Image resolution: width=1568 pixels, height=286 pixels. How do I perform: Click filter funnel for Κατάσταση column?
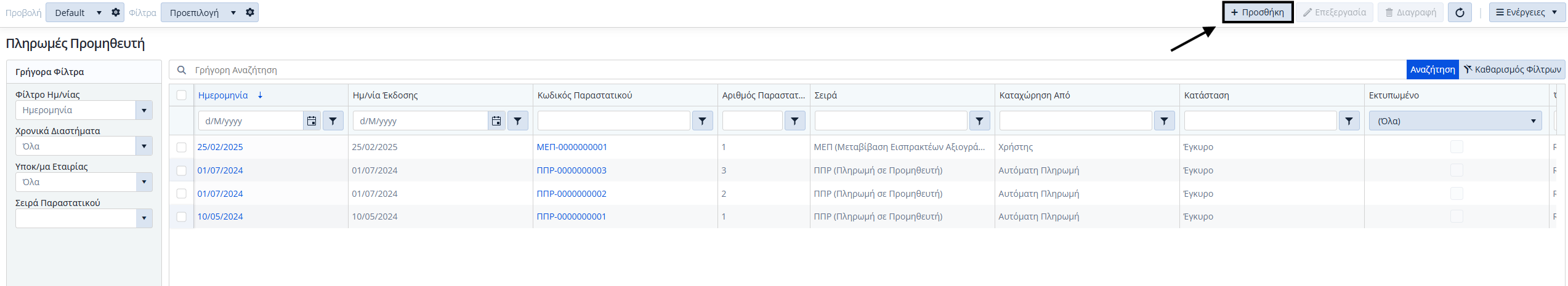[x=1349, y=121]
